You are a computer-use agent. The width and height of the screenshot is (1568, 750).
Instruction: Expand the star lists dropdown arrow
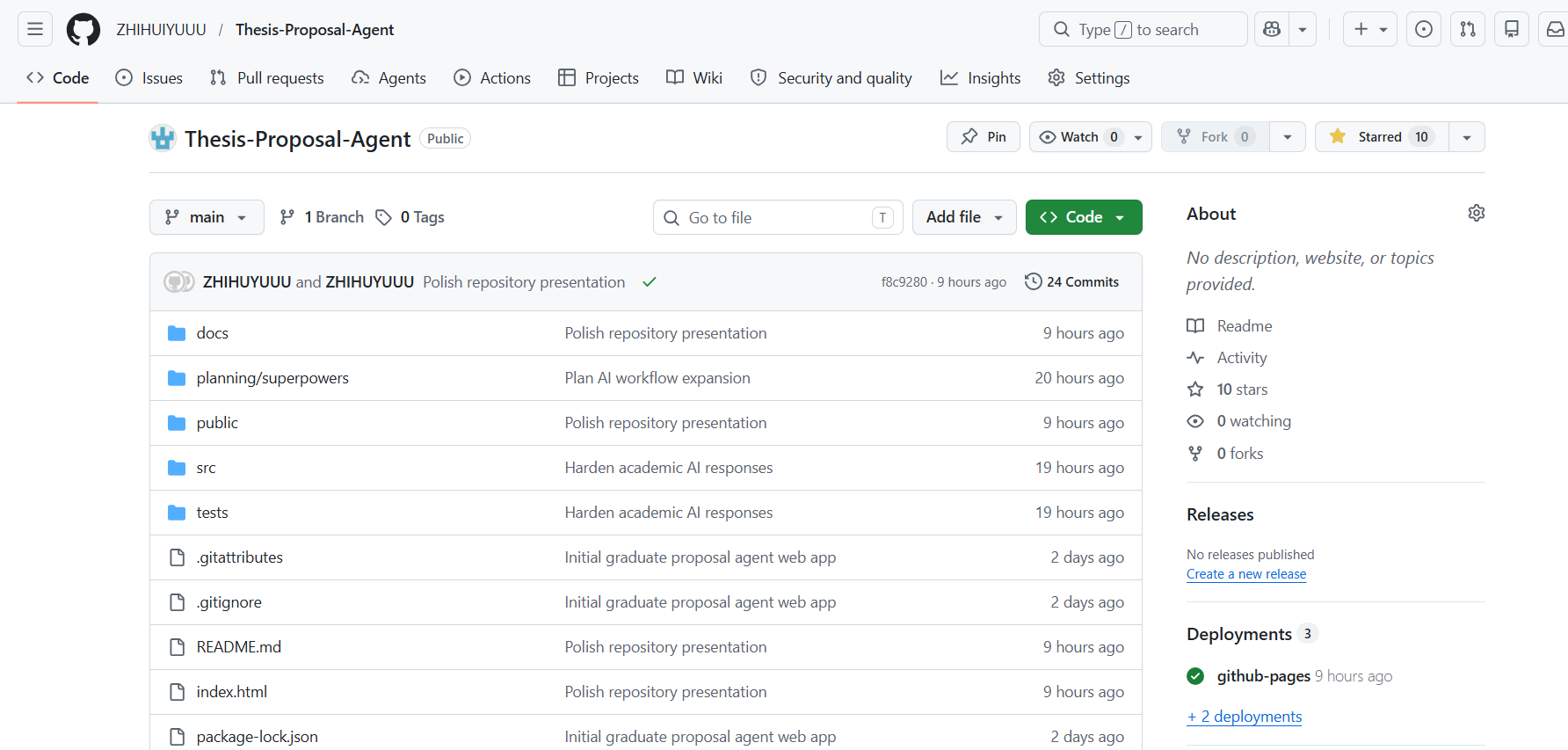(1467, 137)
